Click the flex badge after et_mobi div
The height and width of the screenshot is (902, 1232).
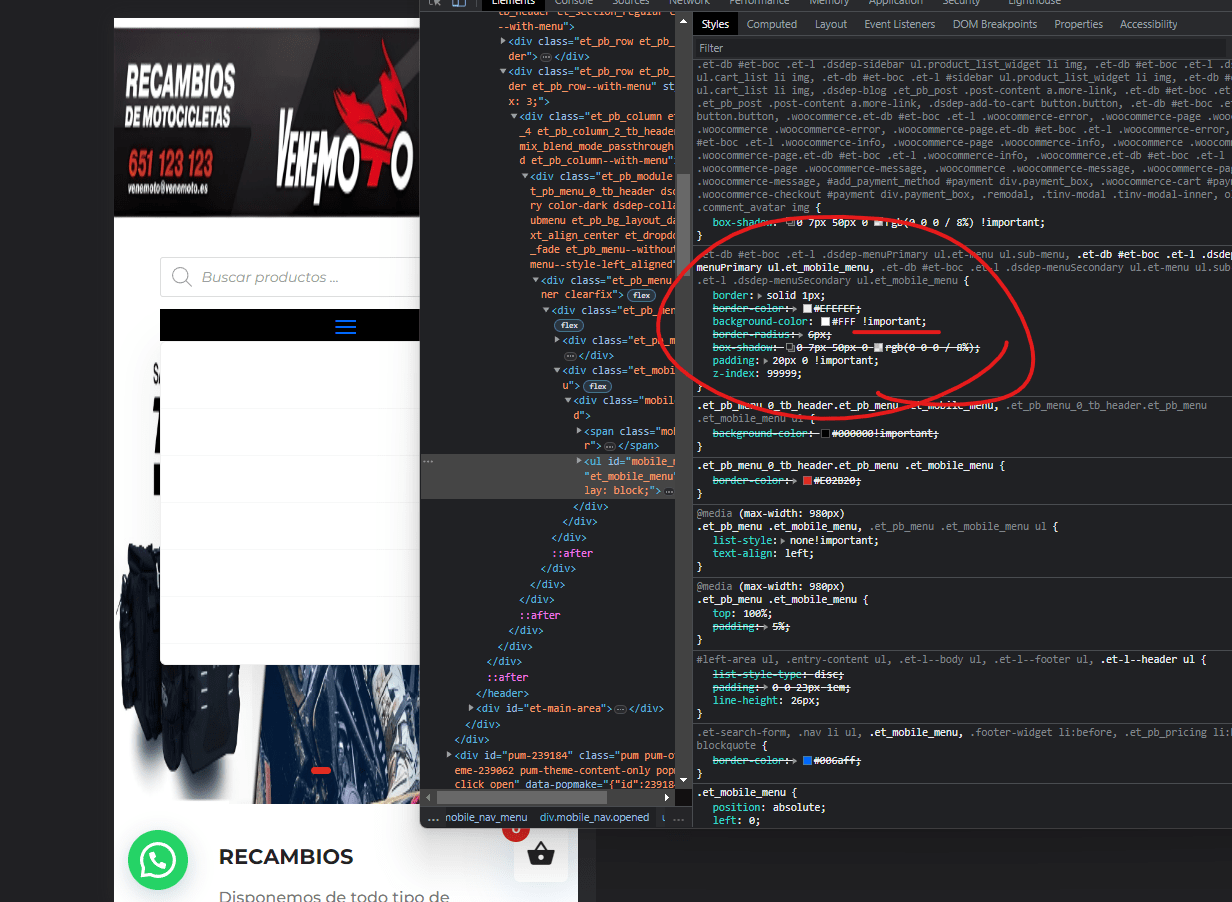[599, 386]
